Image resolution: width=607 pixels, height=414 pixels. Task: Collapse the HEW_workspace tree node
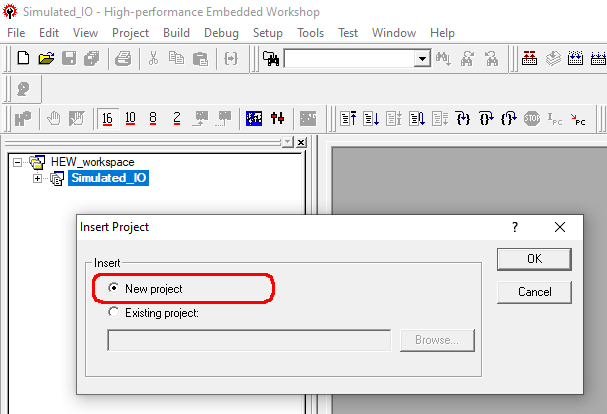click(18, 162)
